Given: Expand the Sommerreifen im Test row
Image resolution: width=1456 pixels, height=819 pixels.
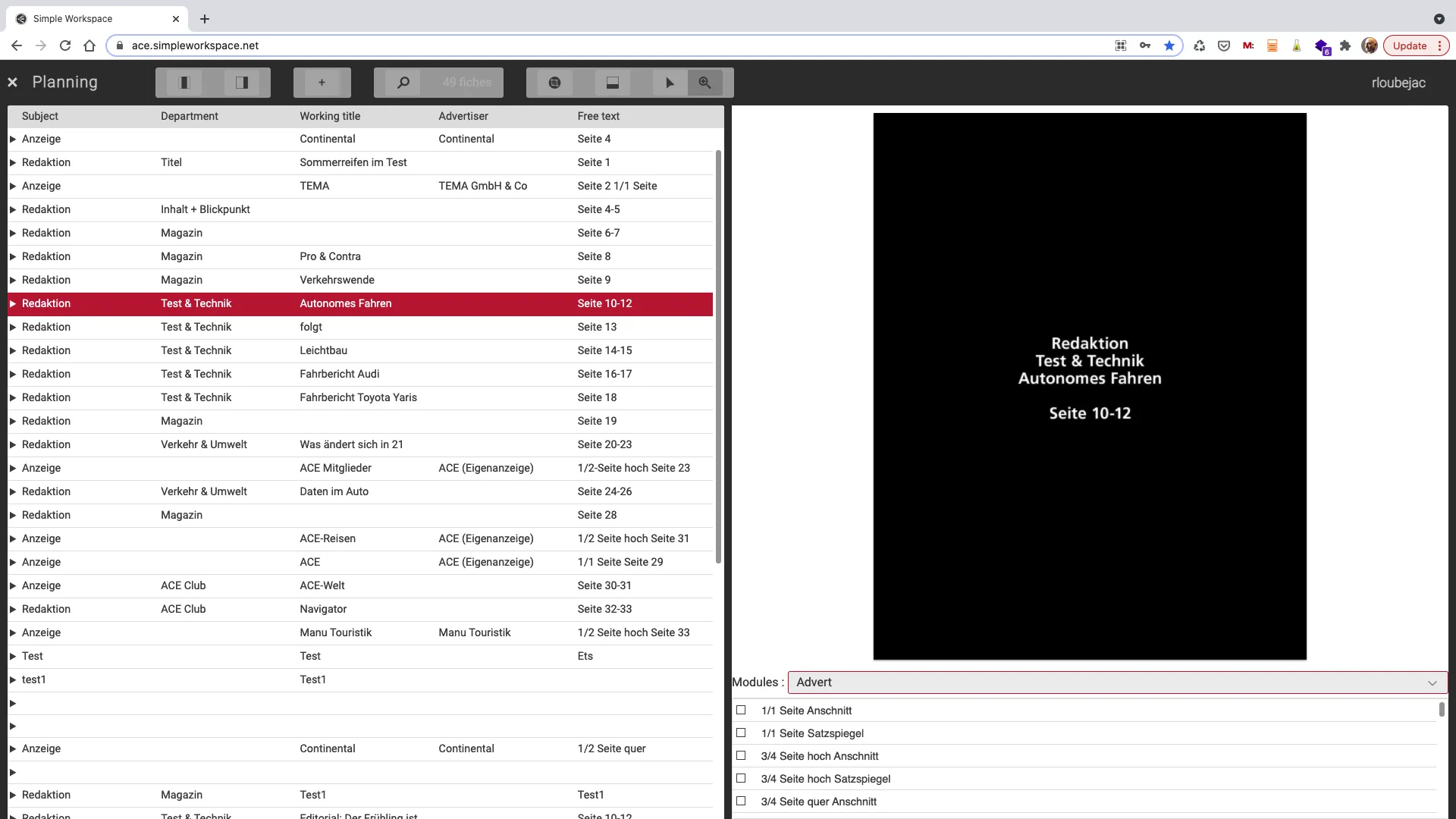Looking at the screenshot, I should [x=13, y=162].
